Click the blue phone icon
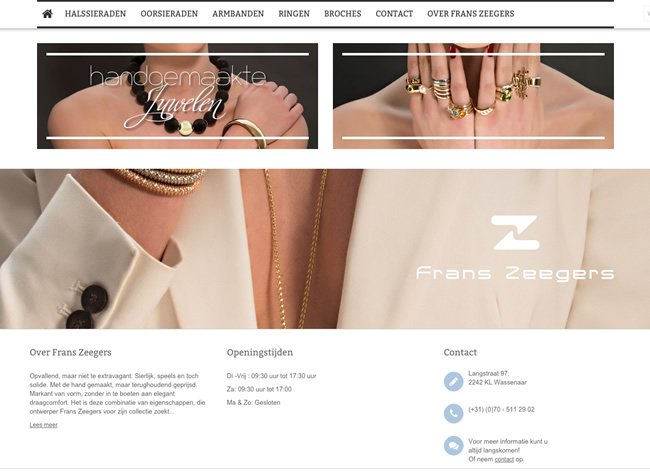Screen dimensions: 650x472 click(x=454, y=413)
